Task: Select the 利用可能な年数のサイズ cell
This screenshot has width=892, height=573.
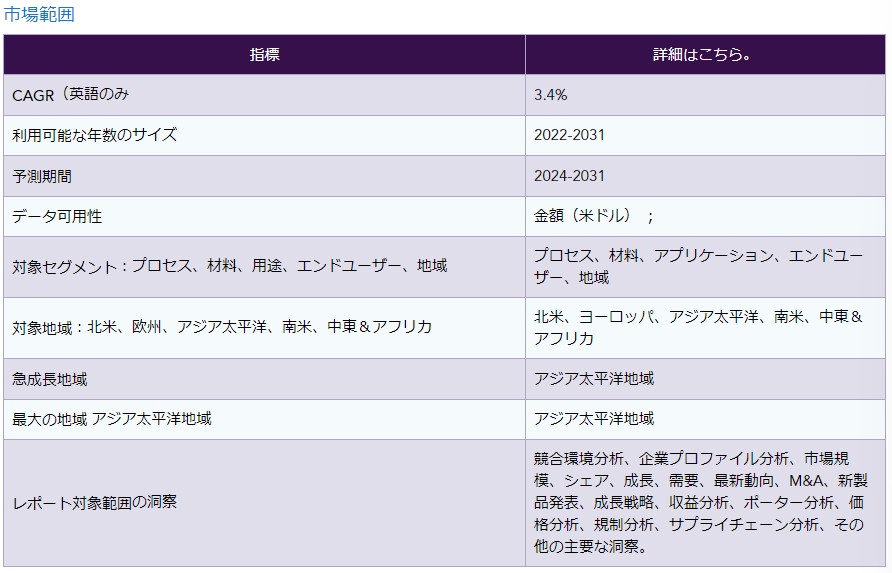Action: click(x=94, y=135)
